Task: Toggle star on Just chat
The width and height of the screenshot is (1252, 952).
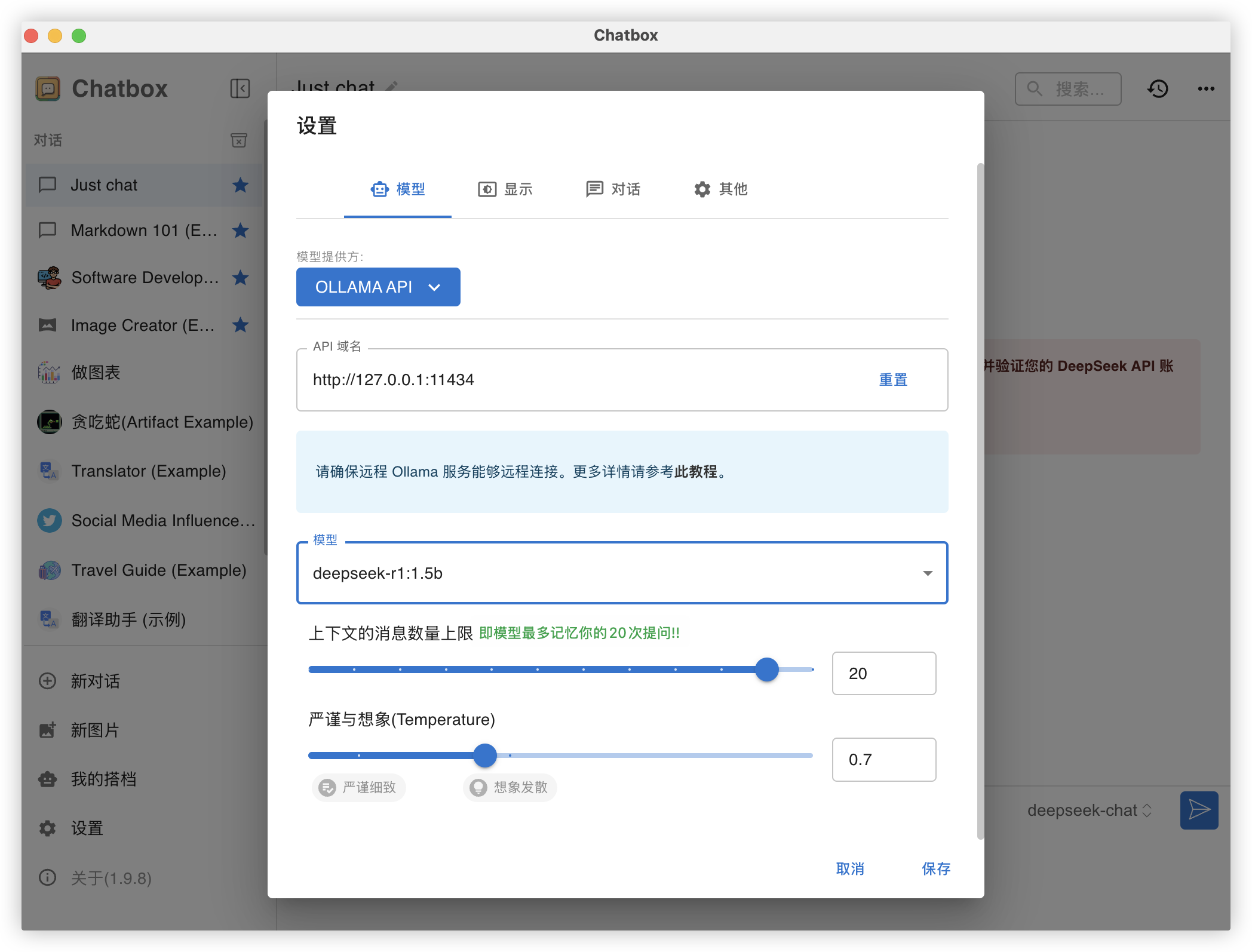Action: coord(240,185)
